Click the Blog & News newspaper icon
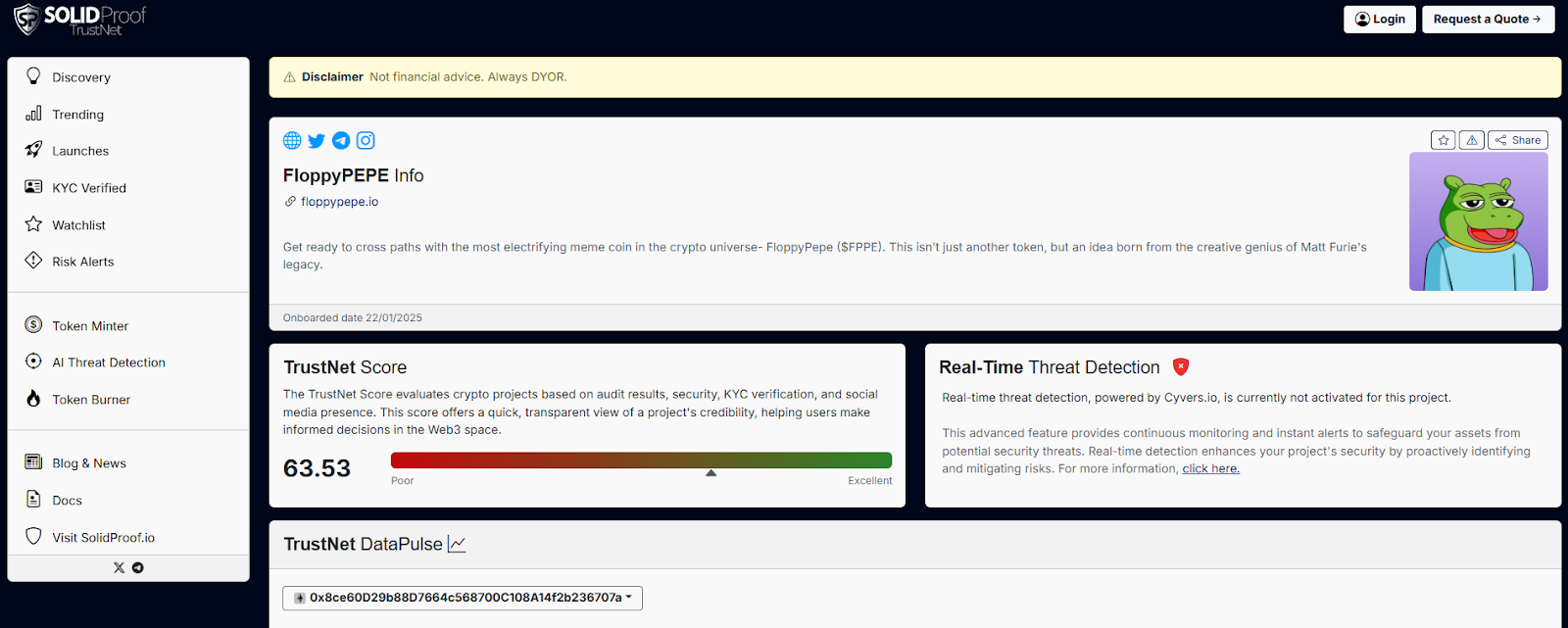The image size is (1568, 628). point(33,461)
